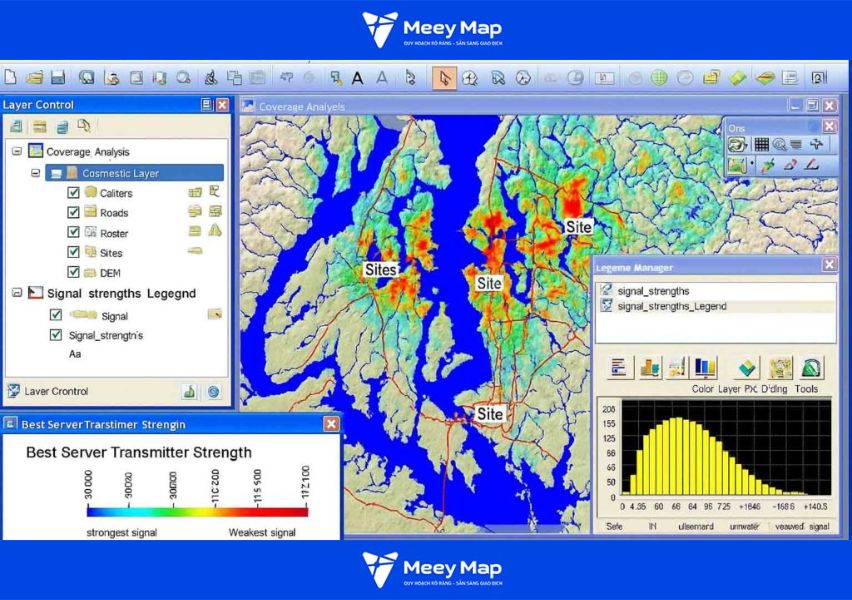Click the yellow layers icon in Layer Control toolbar
Image resolution: width=852 pixels, height=600 pixels.
40,127
